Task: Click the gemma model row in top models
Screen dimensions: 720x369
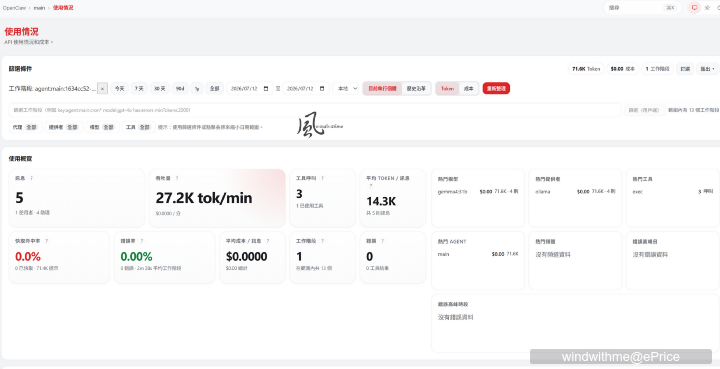Action: point(478,191)
